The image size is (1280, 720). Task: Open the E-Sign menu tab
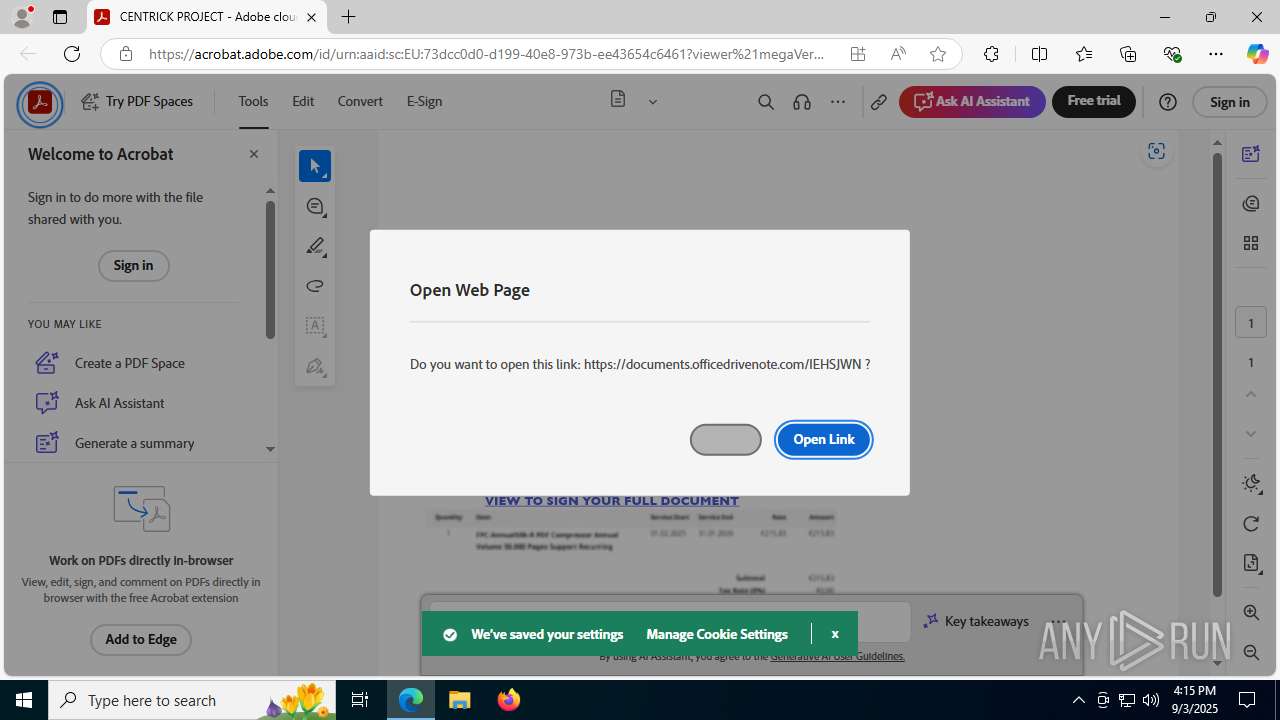coord(424,101)
